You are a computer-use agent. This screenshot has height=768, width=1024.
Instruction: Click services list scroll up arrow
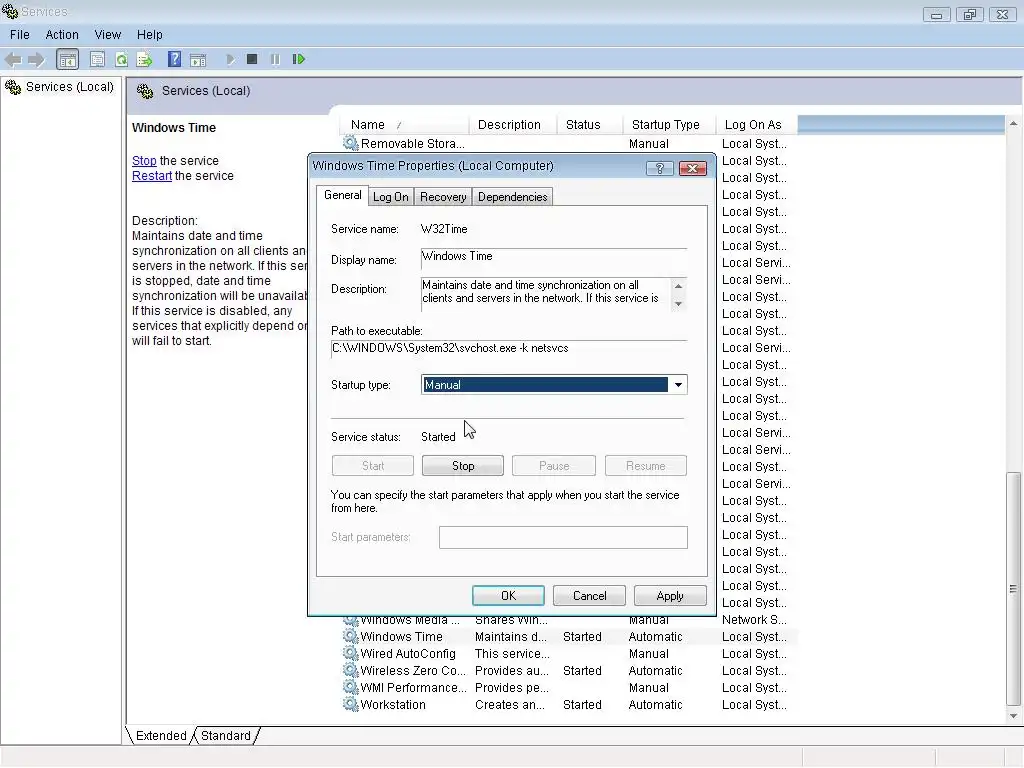pos(1013,123)
